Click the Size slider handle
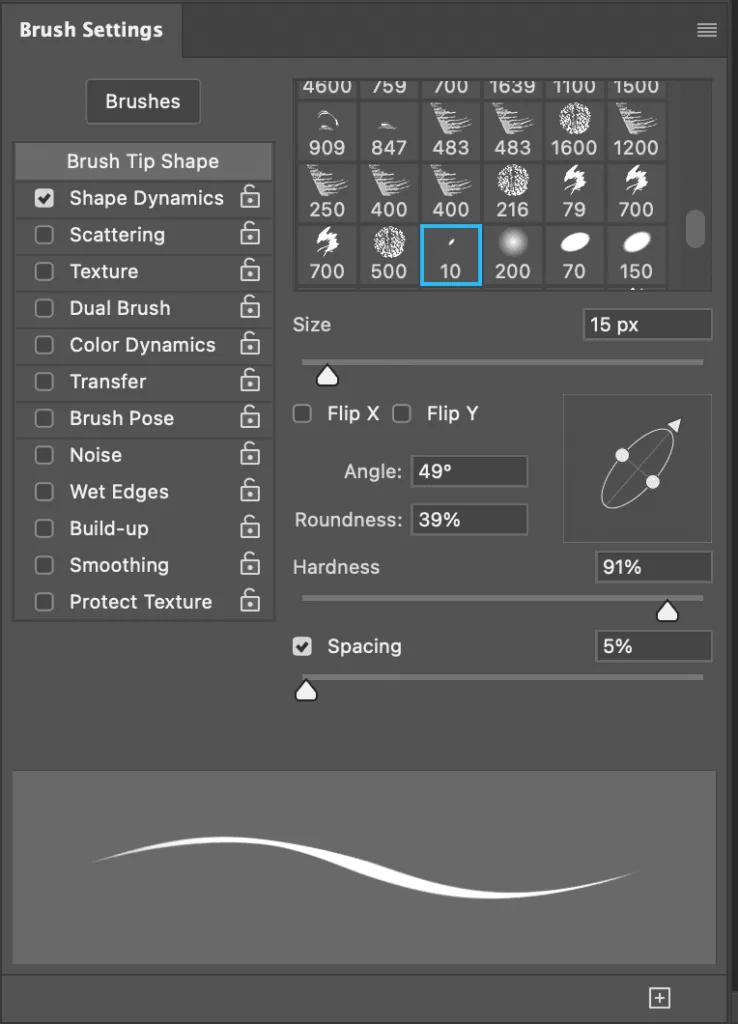The width and height of the screenshot is (738, 1024). (327, 376)
